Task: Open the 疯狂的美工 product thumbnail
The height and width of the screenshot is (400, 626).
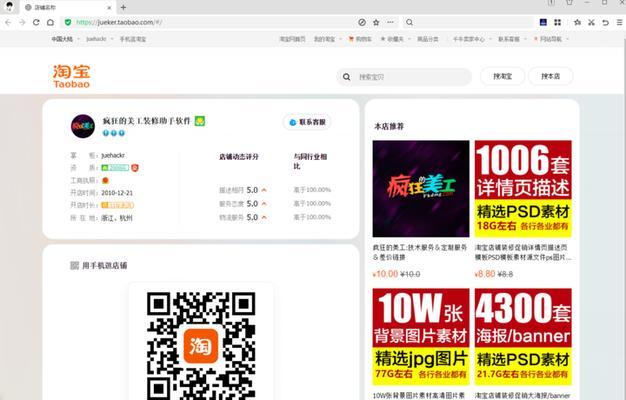Action: [421, 188]
